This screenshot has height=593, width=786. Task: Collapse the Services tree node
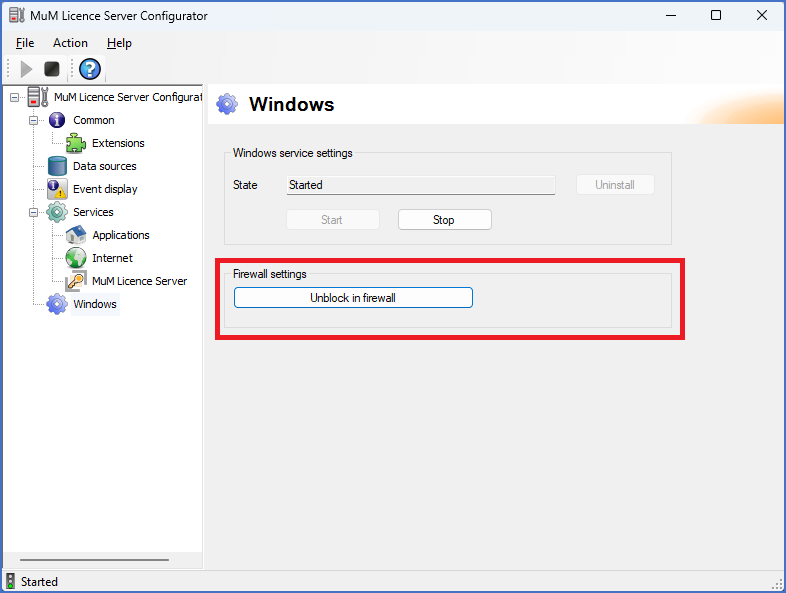33,213
